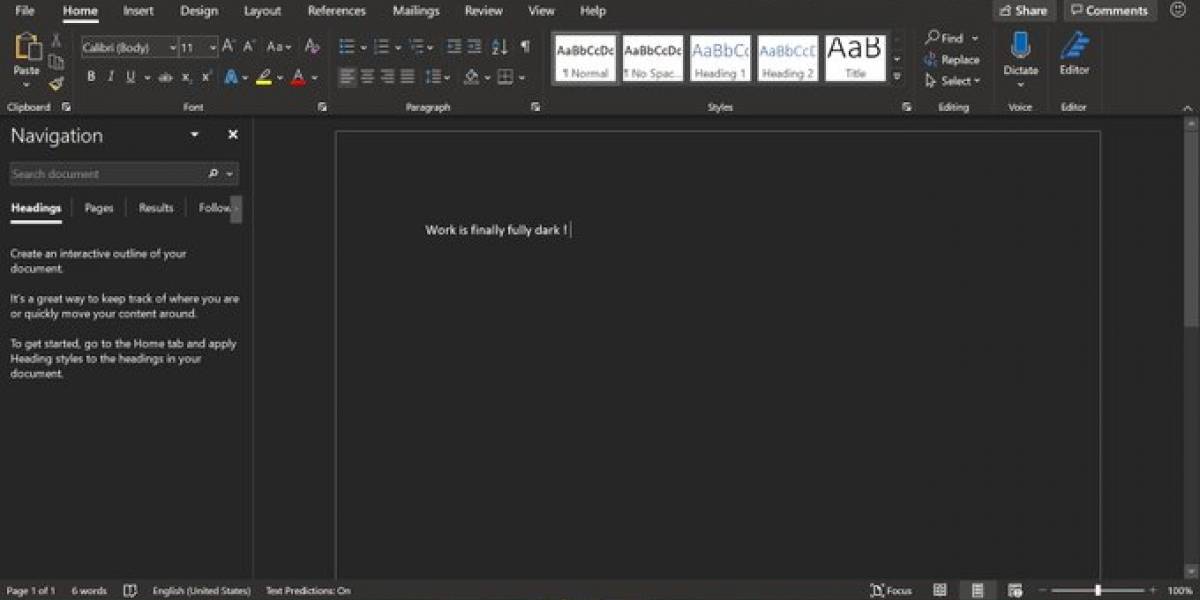Toggle Italic text formatting
This screenshot has height=600, width=1200.
tap(111, 77)
